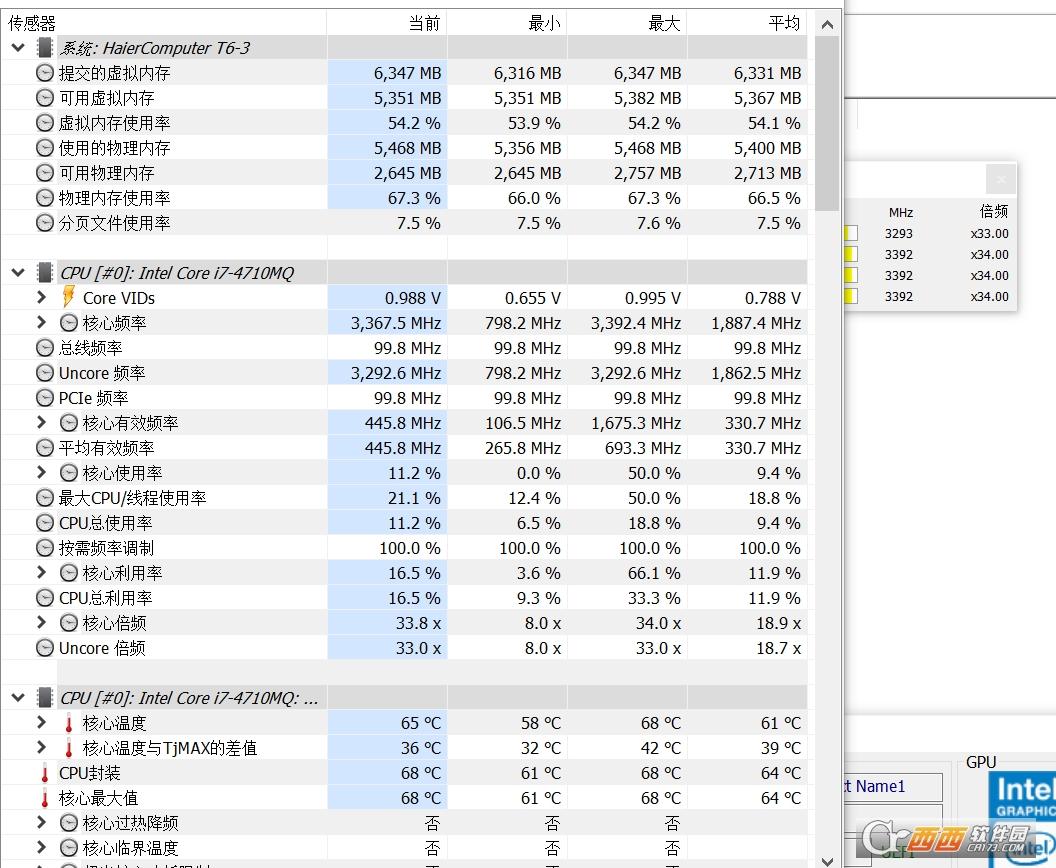The image size is (1056, 868).
Task: Click the lightning icon beside Core VIDs
Action: coord(69,296)
